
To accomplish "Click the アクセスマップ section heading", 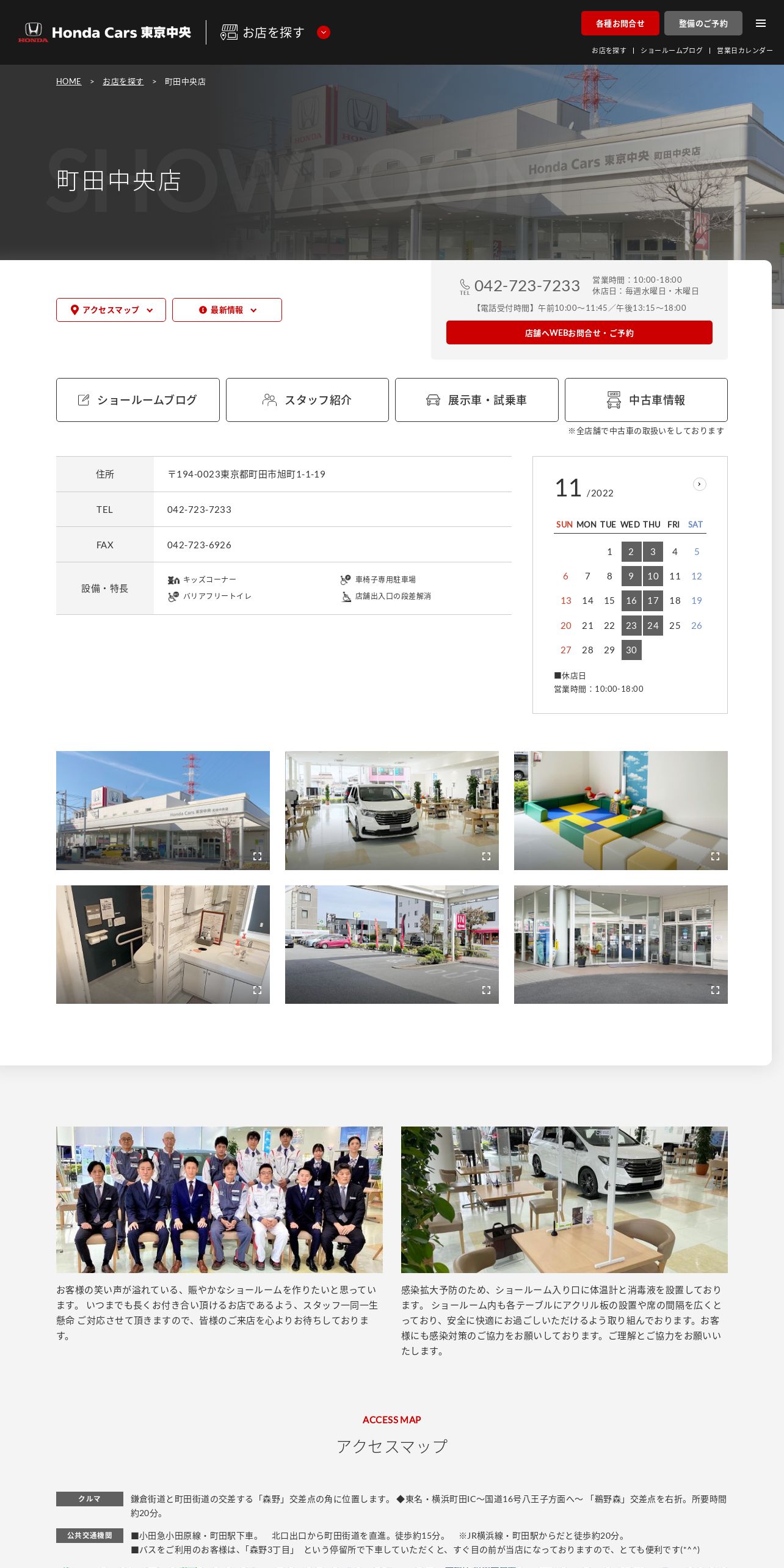I will pos(392,1446).
